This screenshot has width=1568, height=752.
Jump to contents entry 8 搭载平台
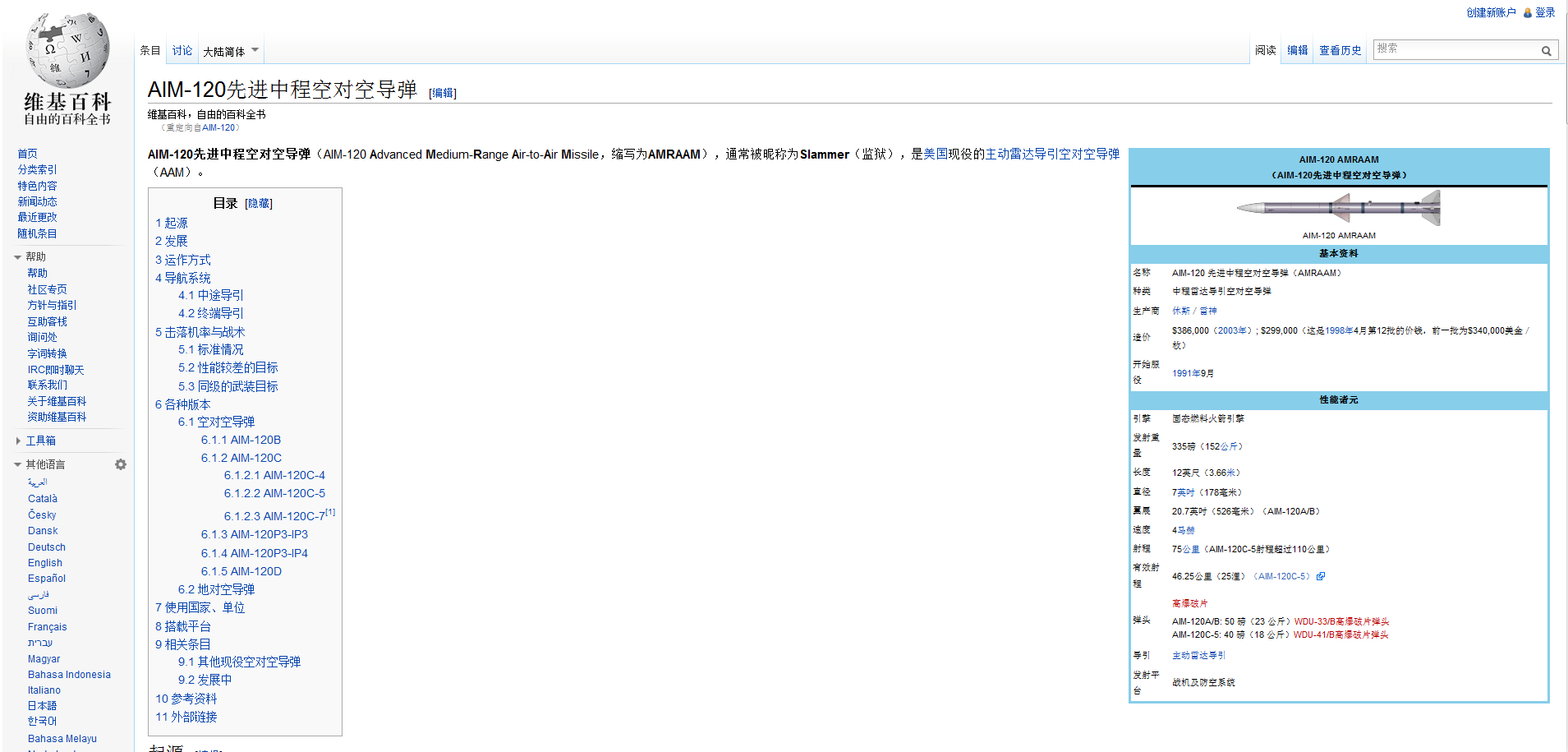[x=183, y=626]
